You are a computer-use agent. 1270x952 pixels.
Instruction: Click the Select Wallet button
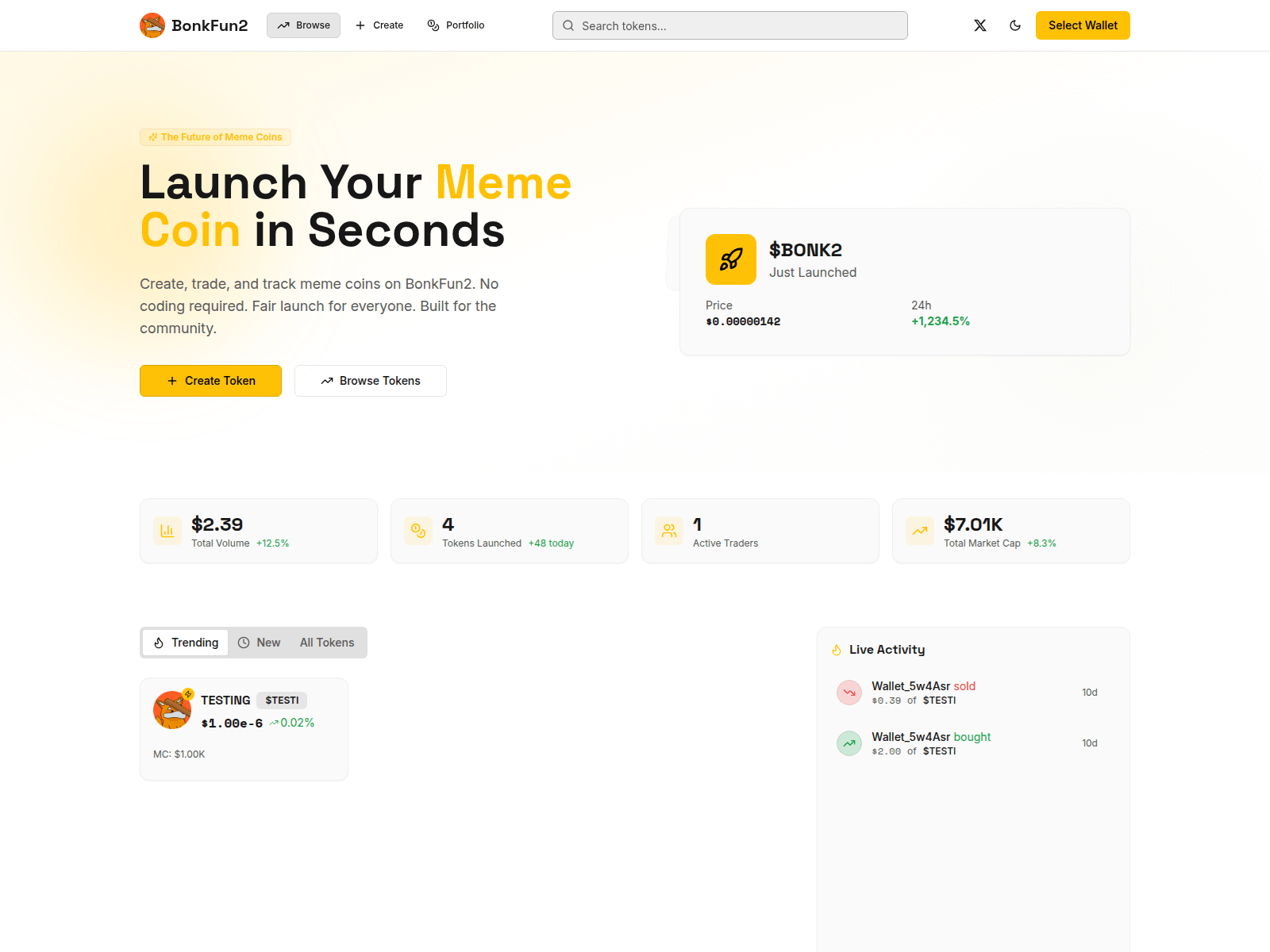[x=1083, y=25]
